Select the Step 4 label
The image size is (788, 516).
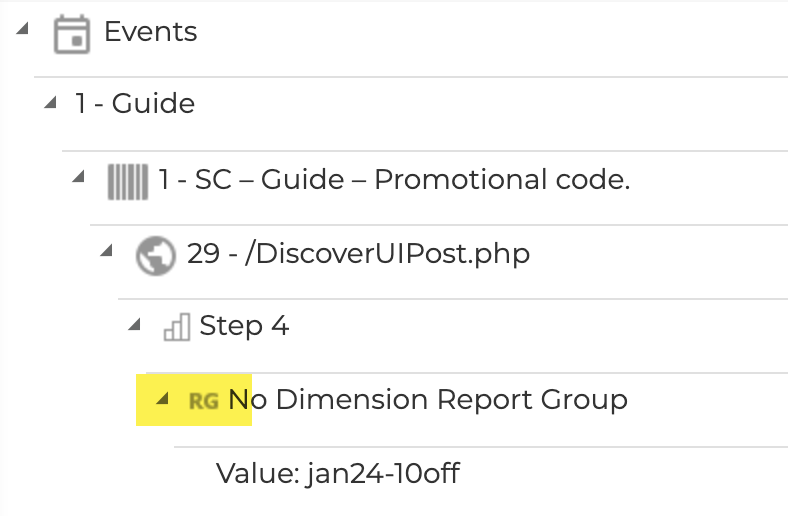(244, 326)
